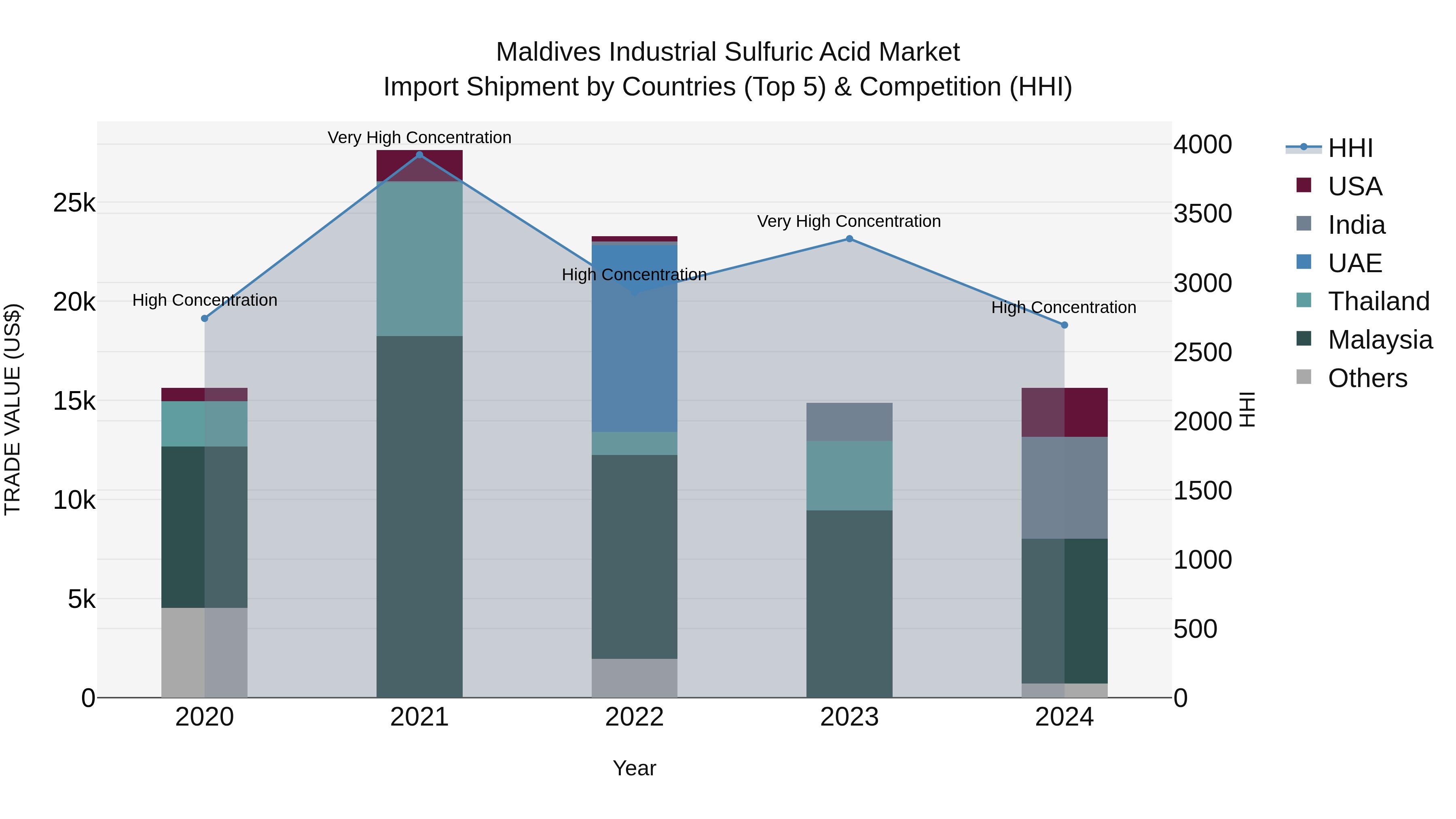Select the 2022 Thailand bar segment
The image size is (1456, 819).
pyautogui.click(x=634, y=444)
